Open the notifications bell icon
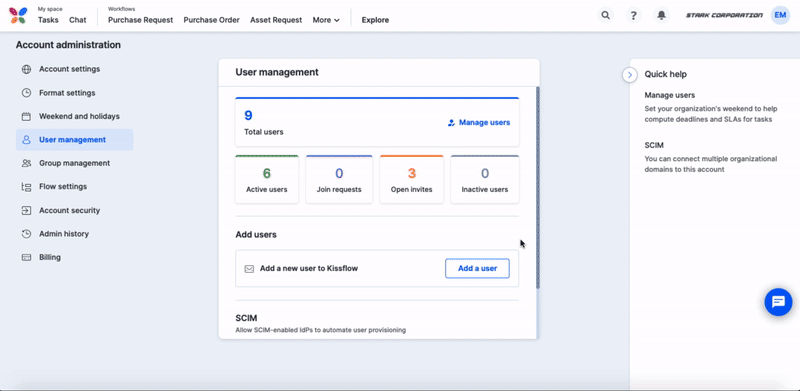The width and height of the screenshot is (800, 391). tap(662, 15)
